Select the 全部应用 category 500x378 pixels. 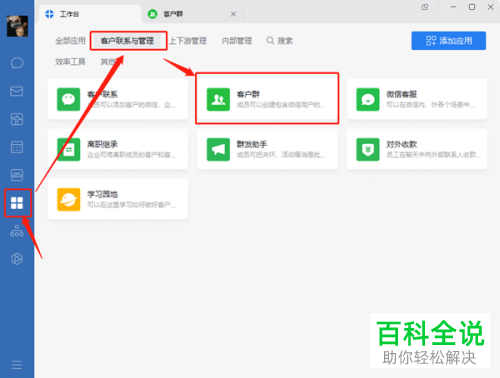pos(70,41)
